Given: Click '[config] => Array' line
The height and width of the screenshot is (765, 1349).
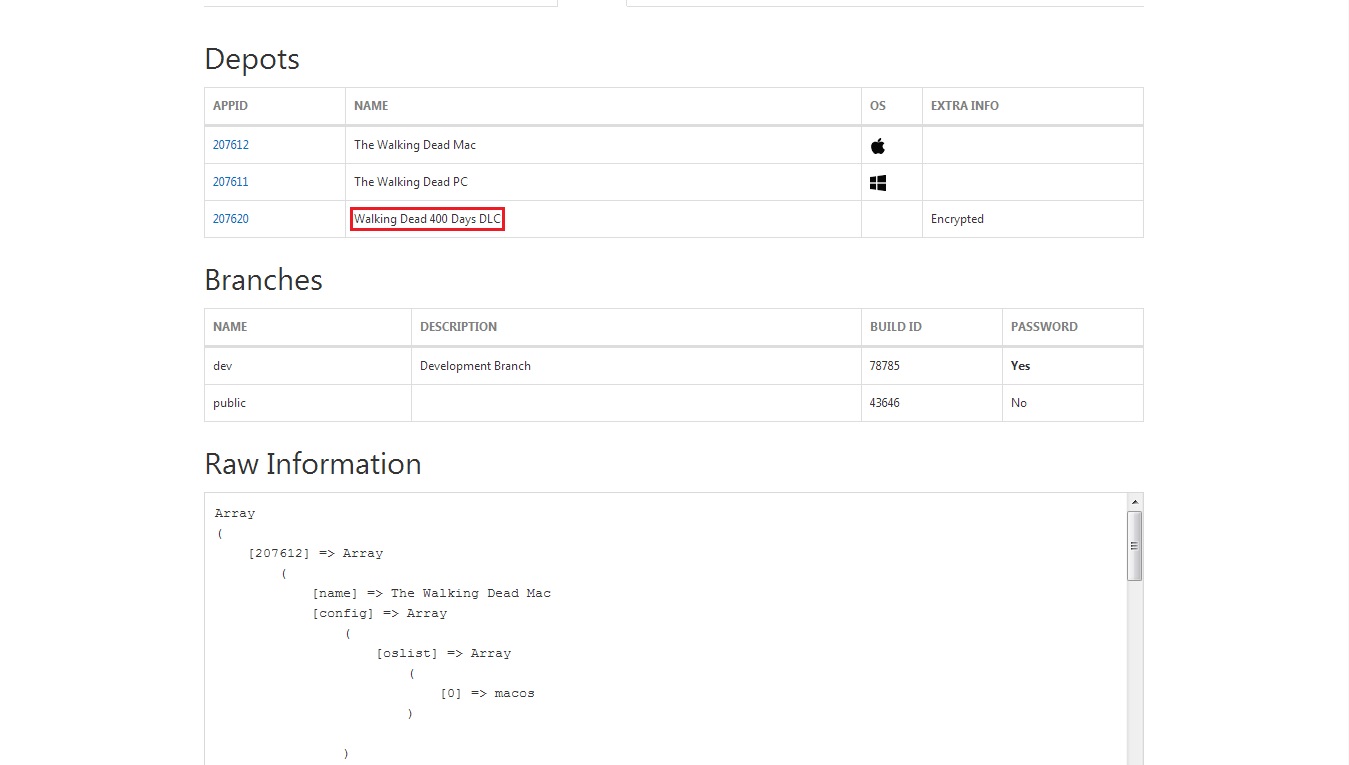Looking at the screenshot, I should click(x=379, y=613).
